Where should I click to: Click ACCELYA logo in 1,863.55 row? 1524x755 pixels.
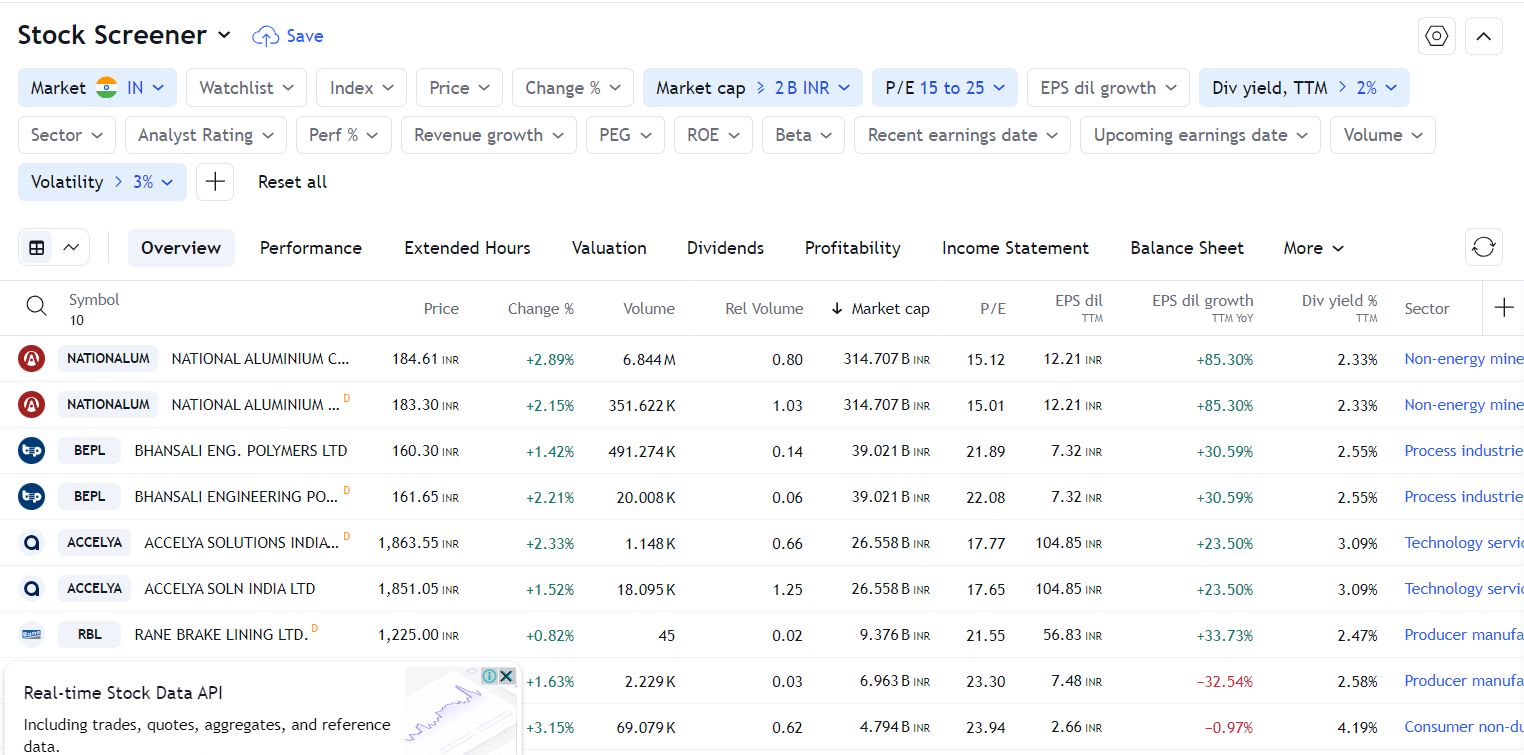pos(32,543)
